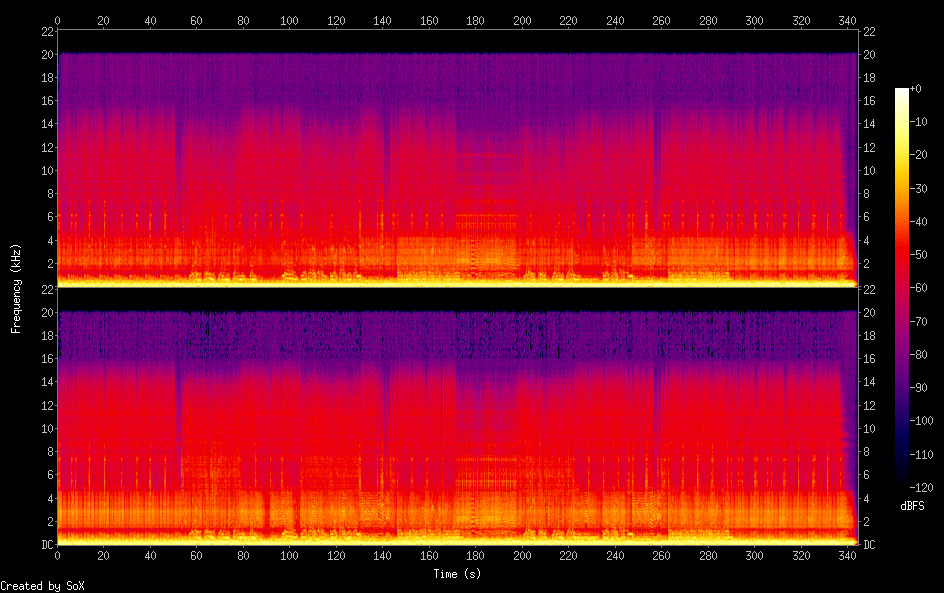This screenshot has height=593, width=944.
Task: Click the "Time (s)" axis title
Action: pyautogui.click(x=458, y=574)
